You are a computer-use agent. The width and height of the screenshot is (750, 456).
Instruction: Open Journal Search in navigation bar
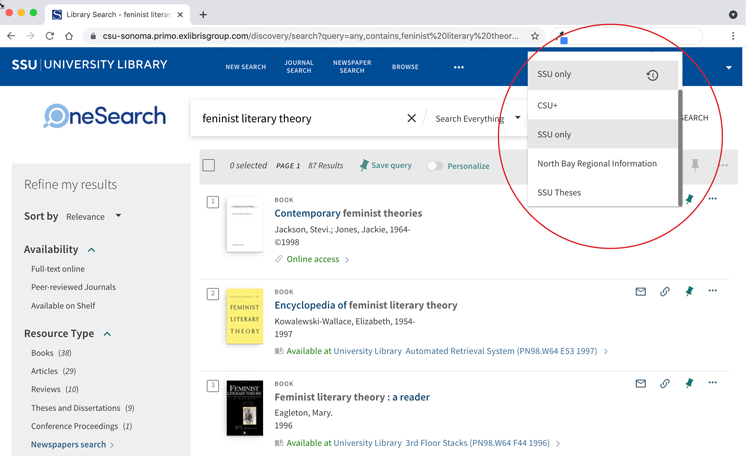(x=299, y=67)
